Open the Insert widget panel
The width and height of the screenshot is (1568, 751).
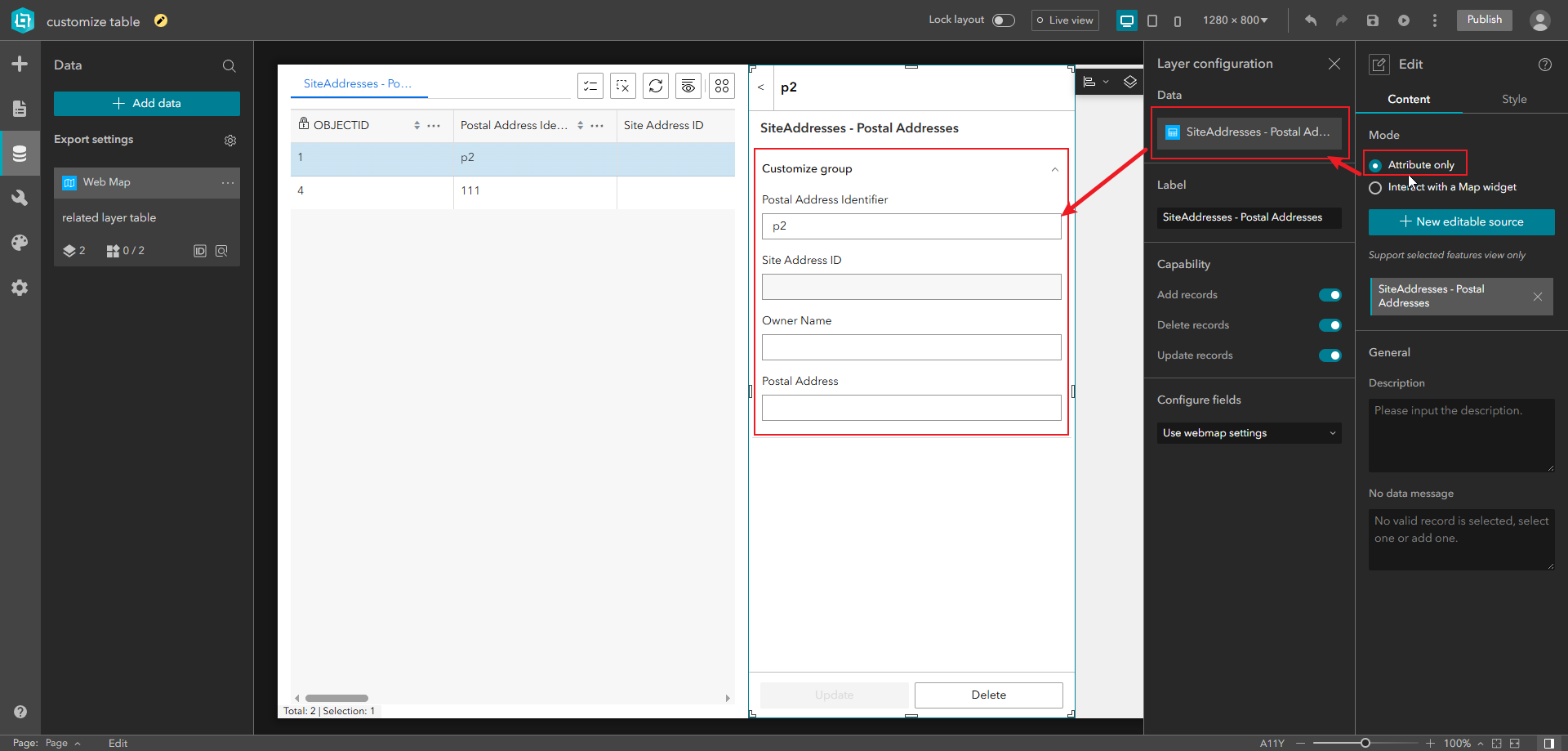[20, 63]
